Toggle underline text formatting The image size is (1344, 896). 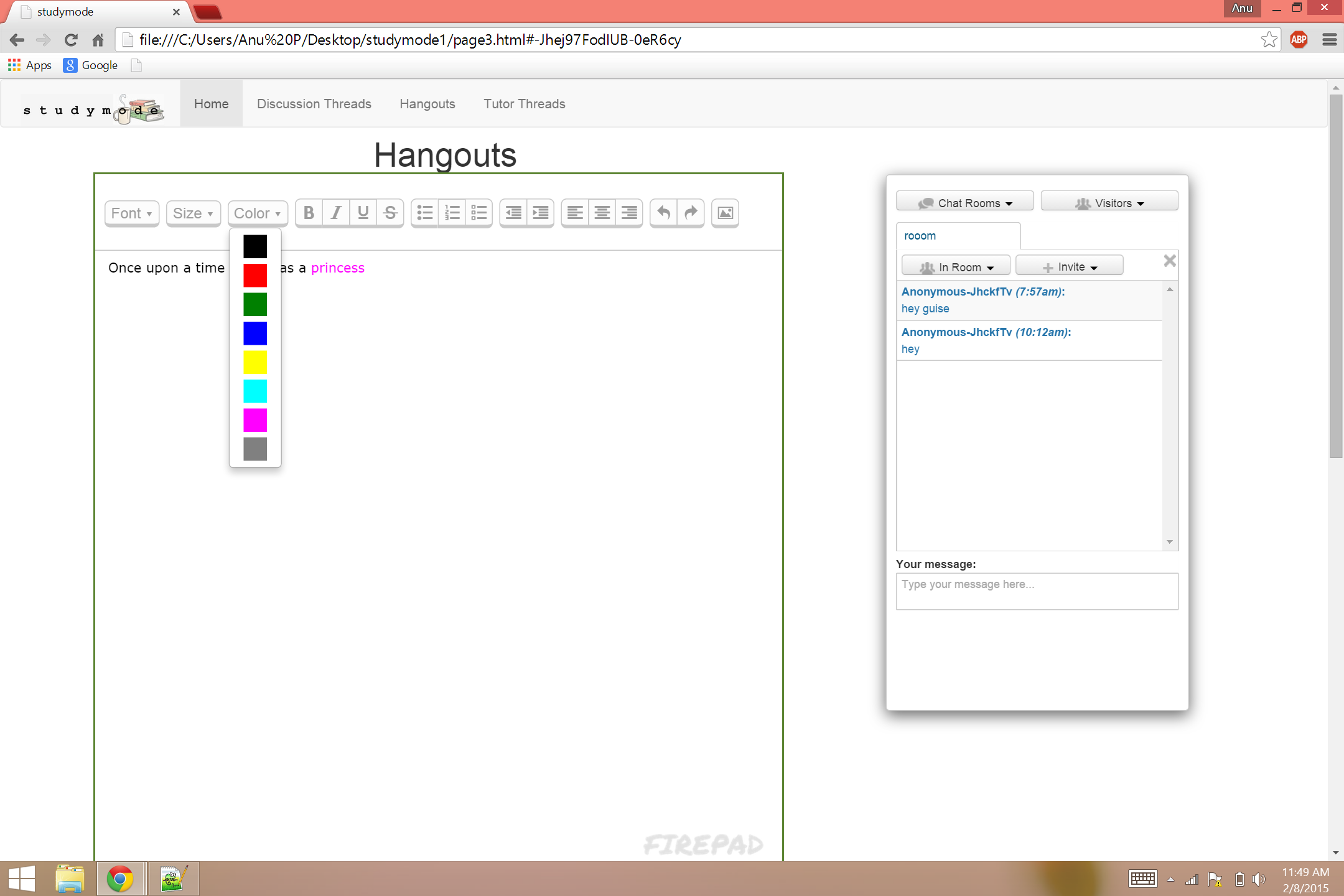point(363,213)
